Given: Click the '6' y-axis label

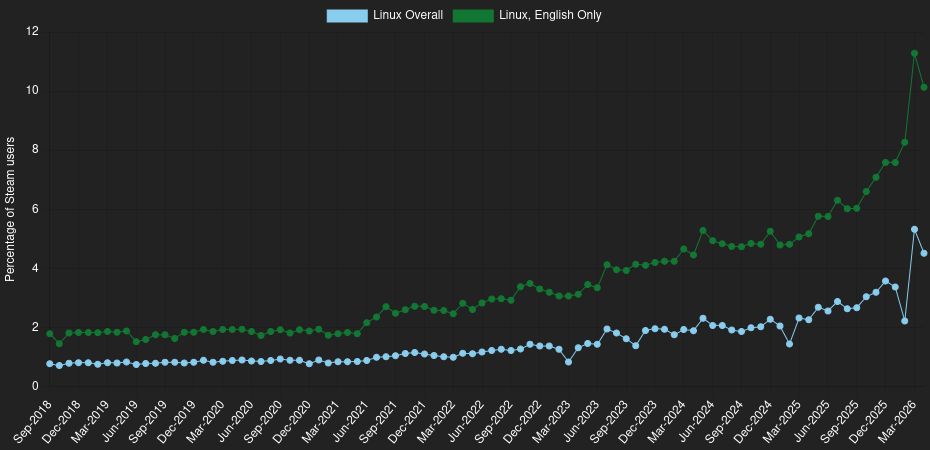Looking at the screenshot, I should point(36,209).
